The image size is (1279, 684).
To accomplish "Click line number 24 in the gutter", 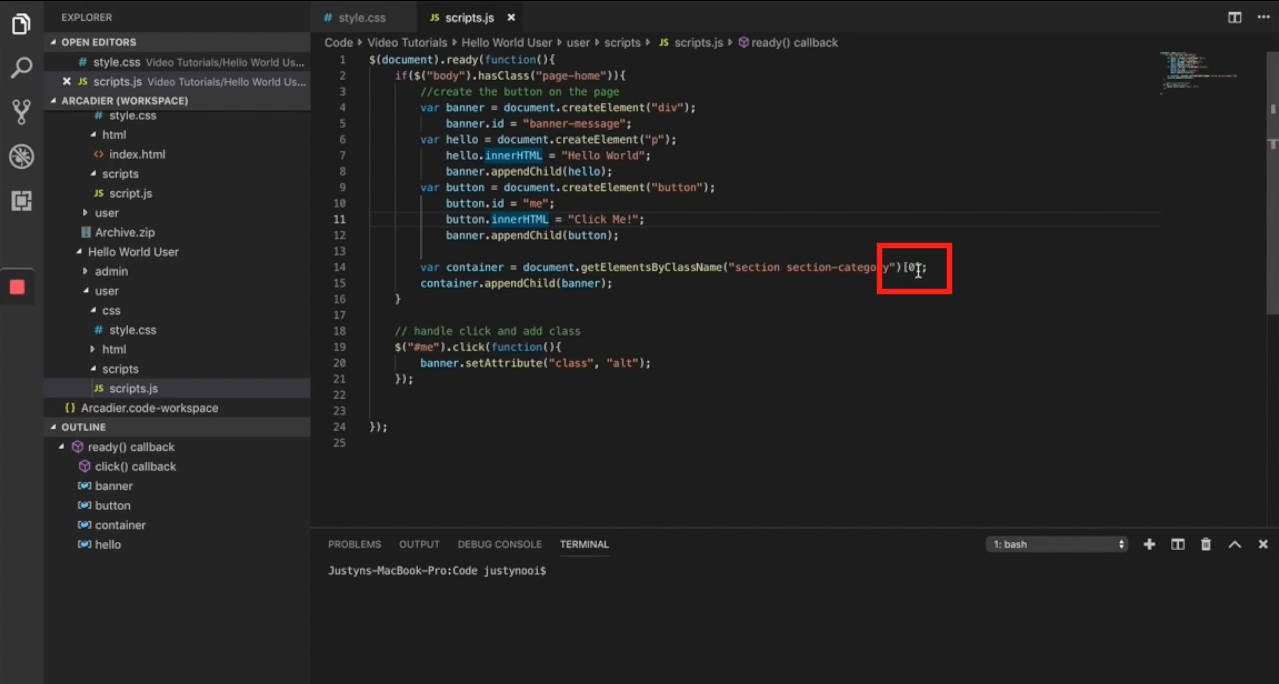I will (x=340, y=427).
